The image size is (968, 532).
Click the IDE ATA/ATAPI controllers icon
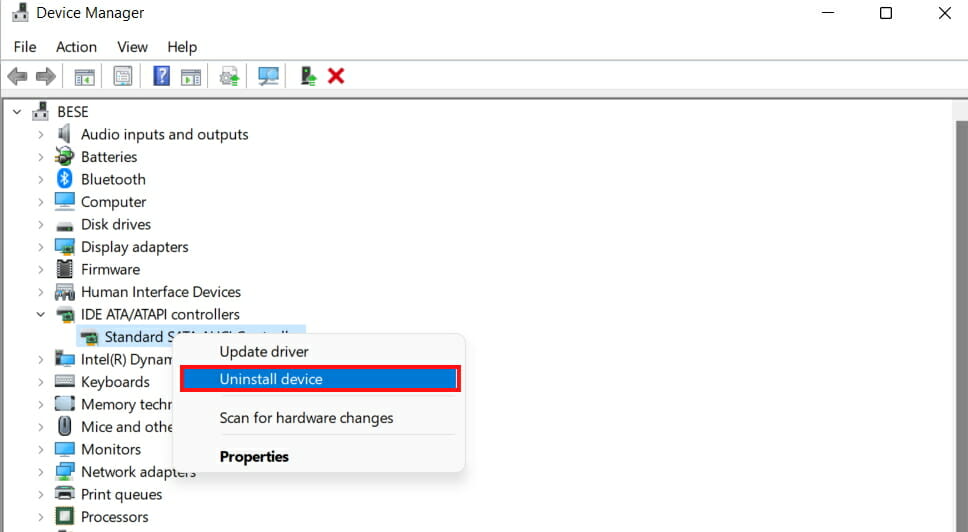pos(64,315)
